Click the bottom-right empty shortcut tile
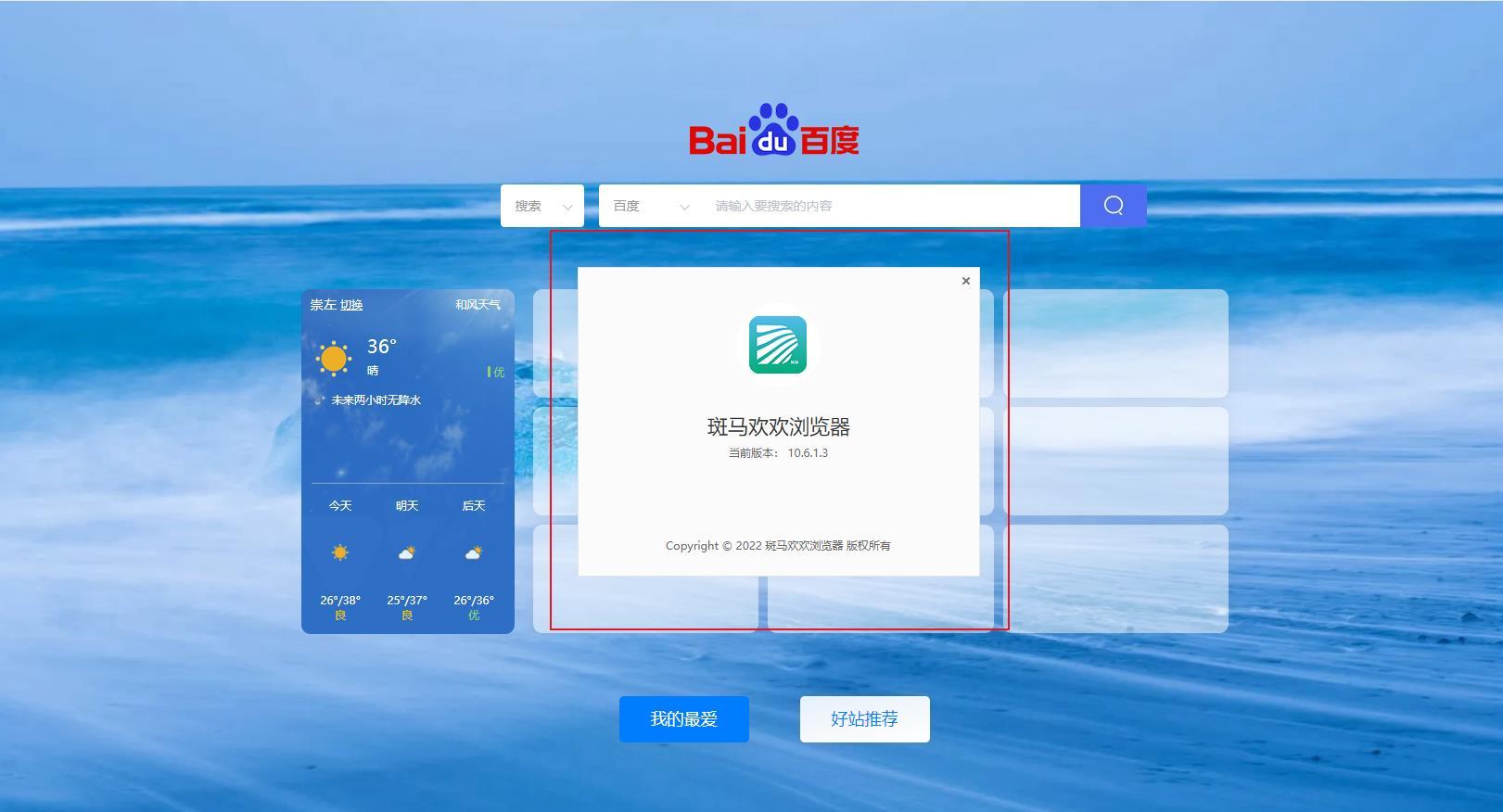Screen dimensions: 1503x812 pos(1115,578)
